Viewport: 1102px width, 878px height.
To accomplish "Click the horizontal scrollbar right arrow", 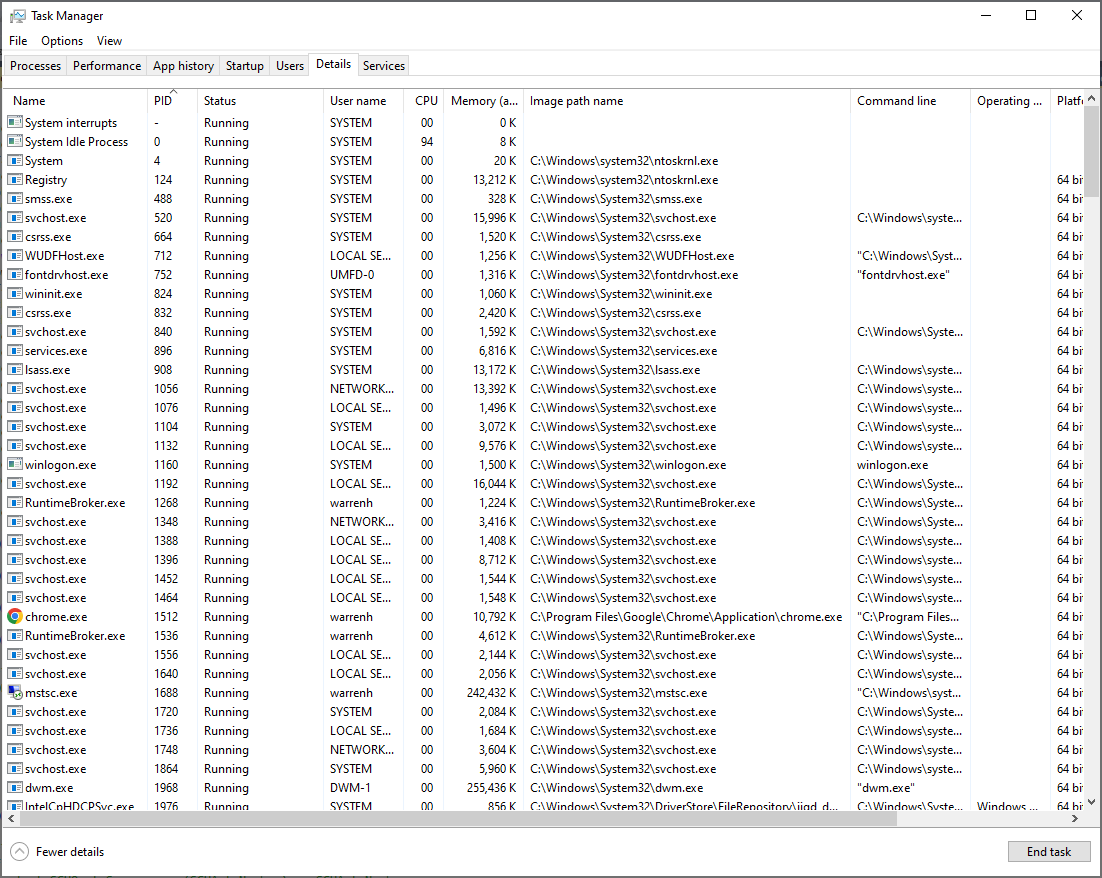I will (1075, 818).
